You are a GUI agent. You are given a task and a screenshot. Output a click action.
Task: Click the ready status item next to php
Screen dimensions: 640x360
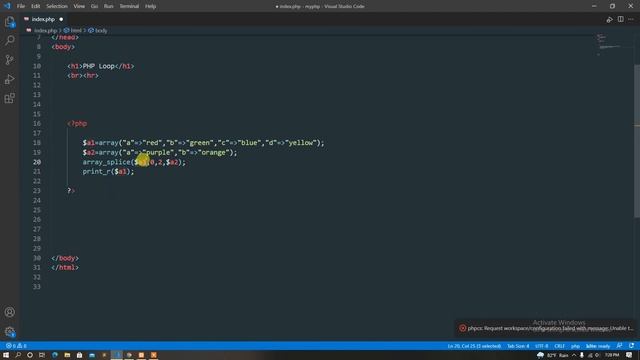pyautogui.click(x=598, y=346)
